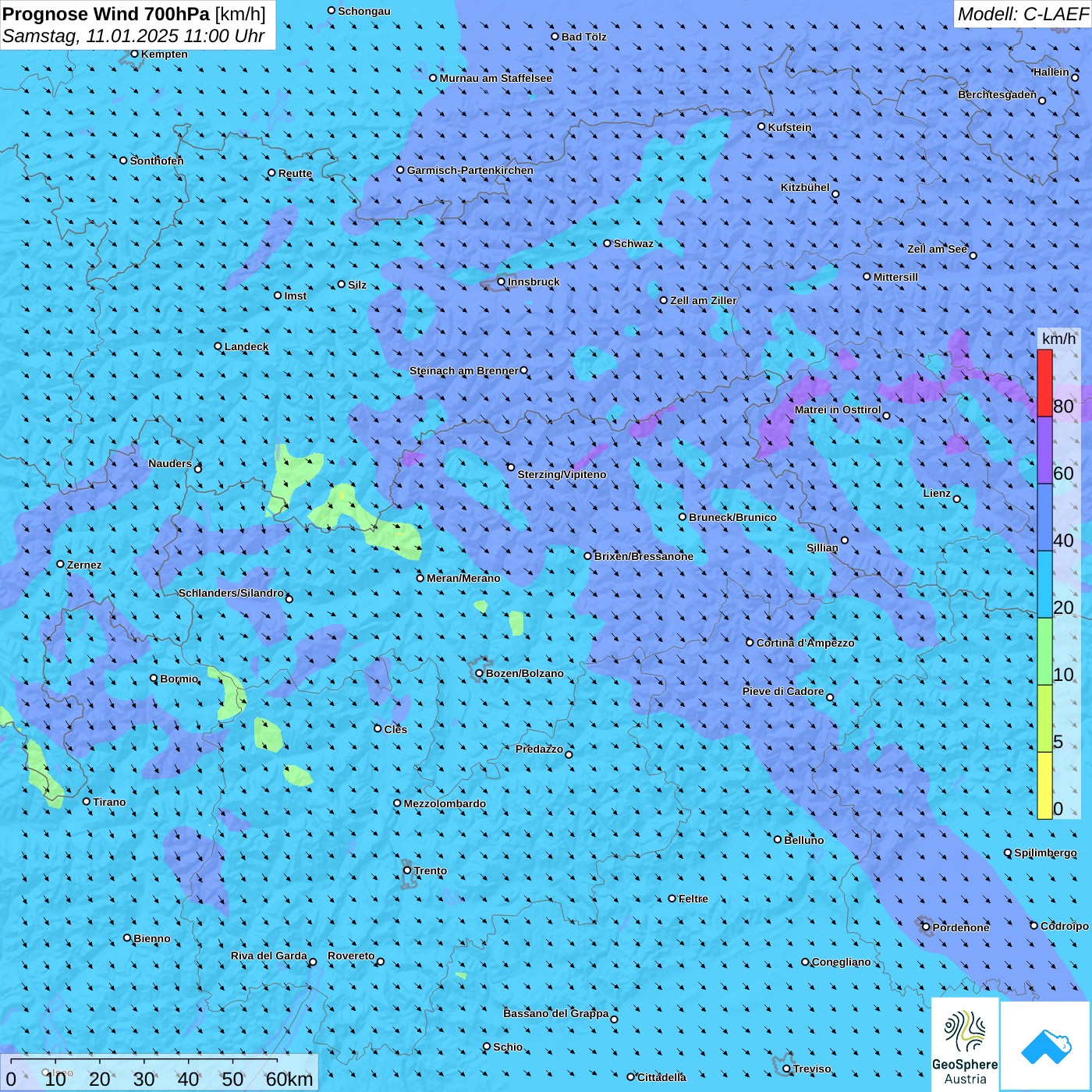Image resolution: width=1092 pixels, height=1092 pixels.
Task: Click the blue 40–60 km/h legend swatch
Action: point(1044,517)
